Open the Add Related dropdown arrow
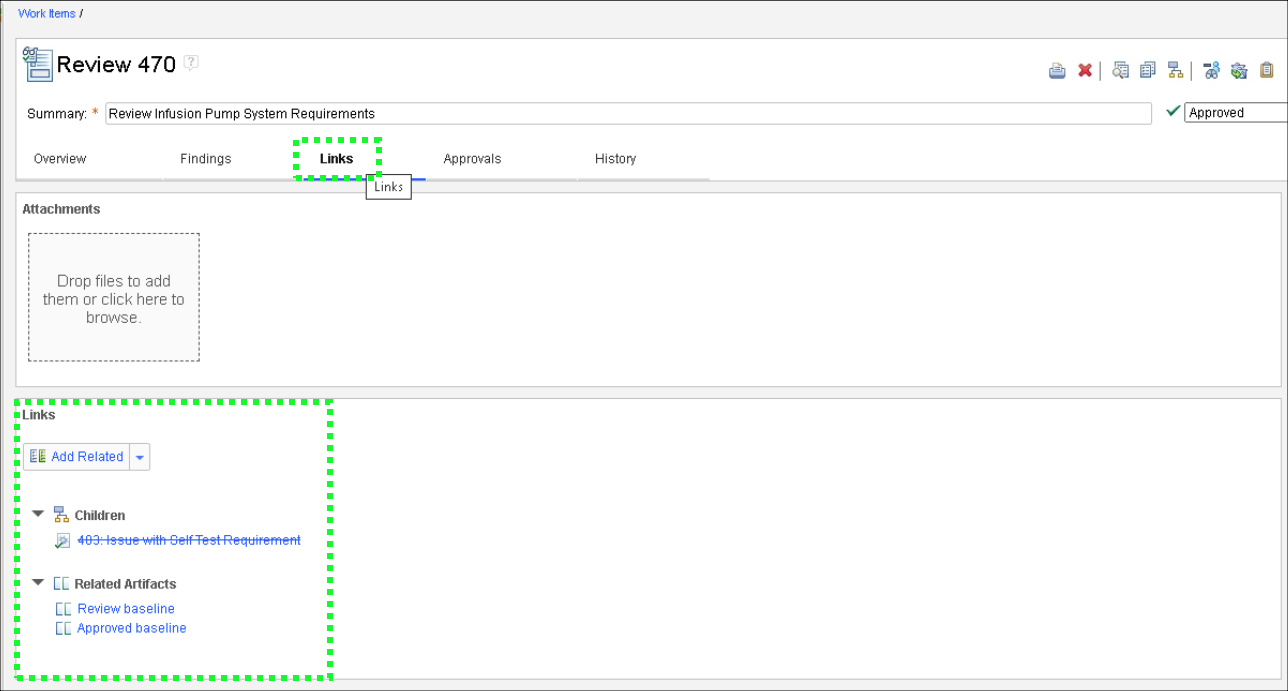1288x691 pixels. pyautogui.click(x=140, y=457)
